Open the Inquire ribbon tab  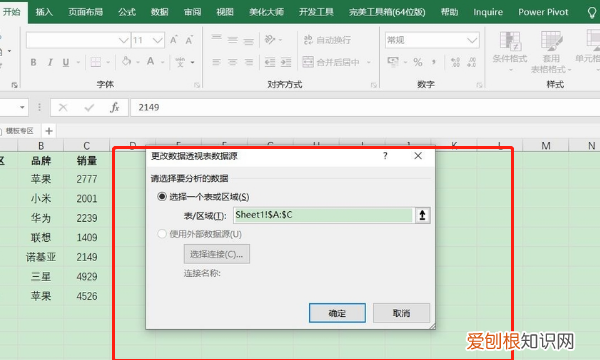click(x=488, y=12)
